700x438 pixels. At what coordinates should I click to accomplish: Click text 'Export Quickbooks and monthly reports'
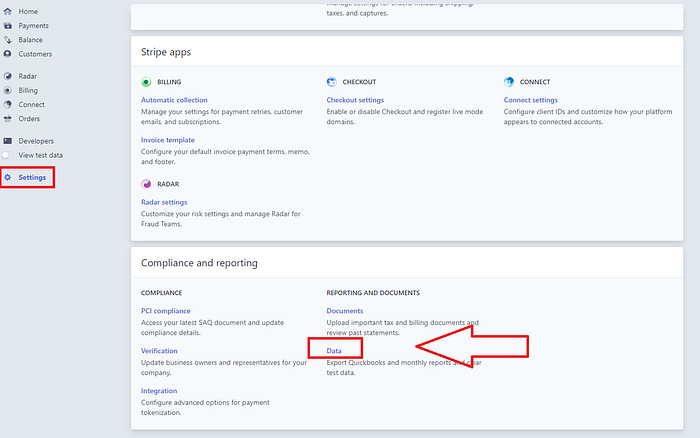388,363
